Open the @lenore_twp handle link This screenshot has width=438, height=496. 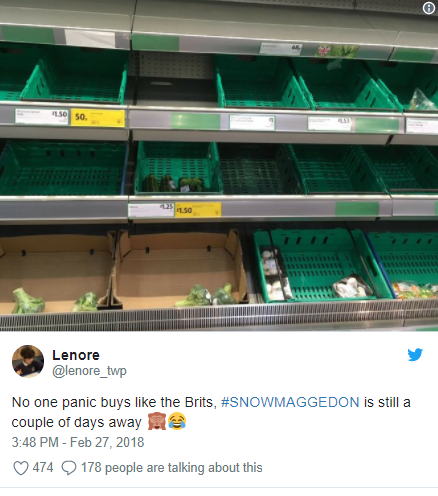[x=89, y=371]
